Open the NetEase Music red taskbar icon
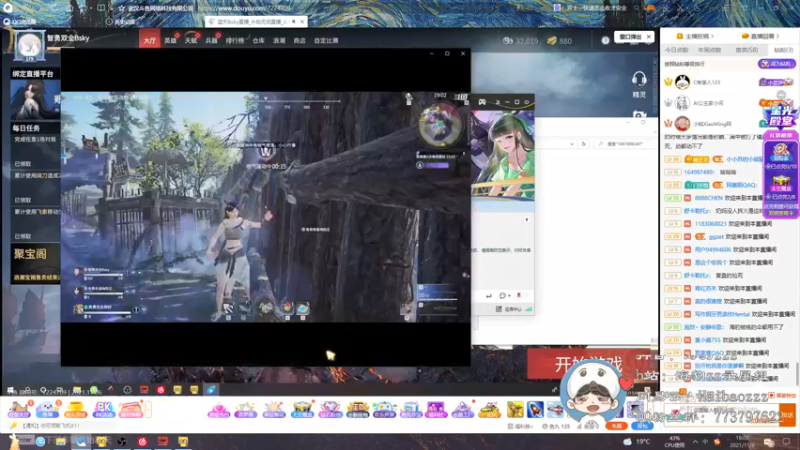Viewport: 800px width, 450px height. [x=142, y=442]
